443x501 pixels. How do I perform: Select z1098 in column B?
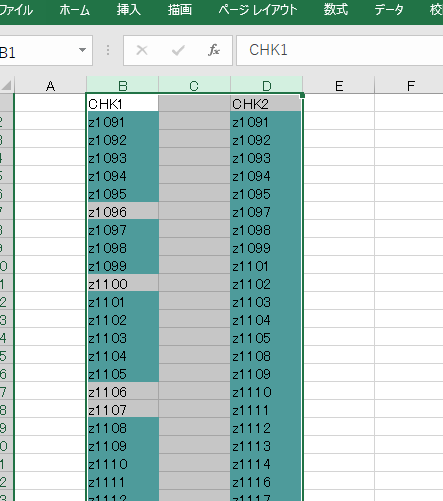(x=123, y=248)
